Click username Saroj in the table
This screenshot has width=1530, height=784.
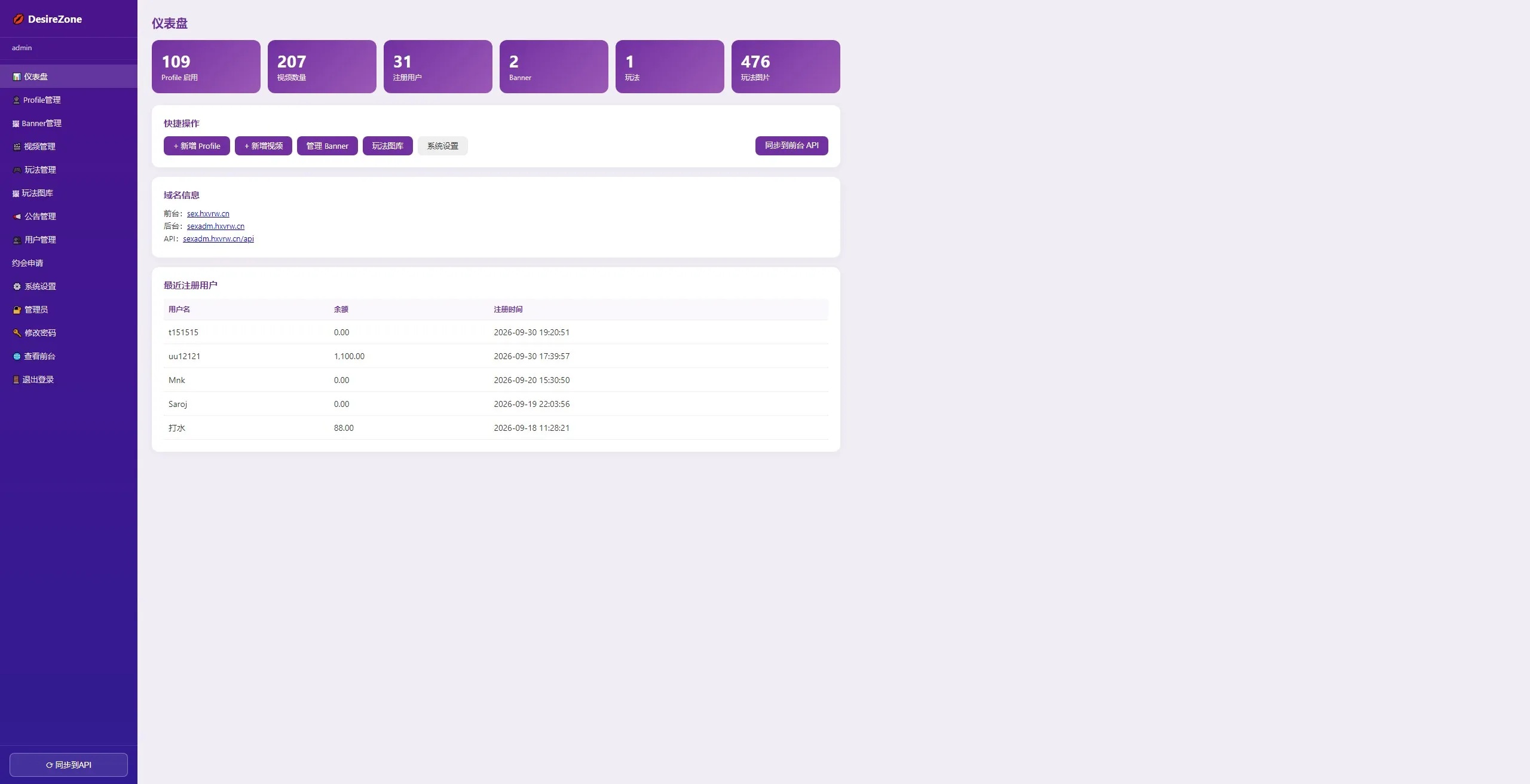pyautogui.click(x=178, y=404)
